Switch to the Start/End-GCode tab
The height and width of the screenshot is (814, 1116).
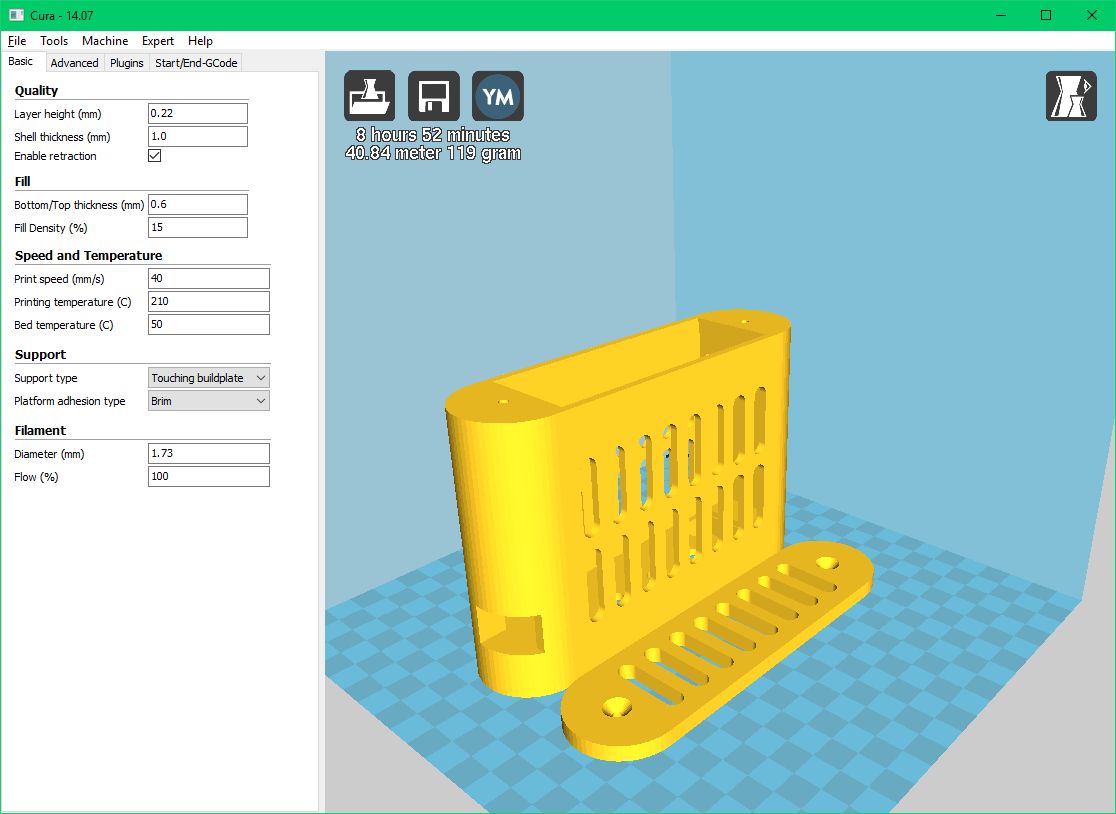coord(196,63)
